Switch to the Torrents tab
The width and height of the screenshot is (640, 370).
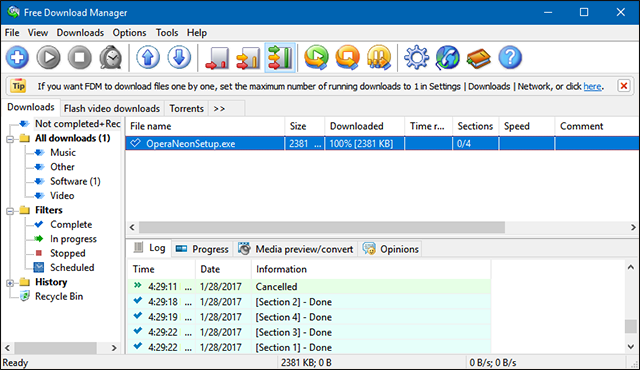pyautogui.click(x=186, y=109)
